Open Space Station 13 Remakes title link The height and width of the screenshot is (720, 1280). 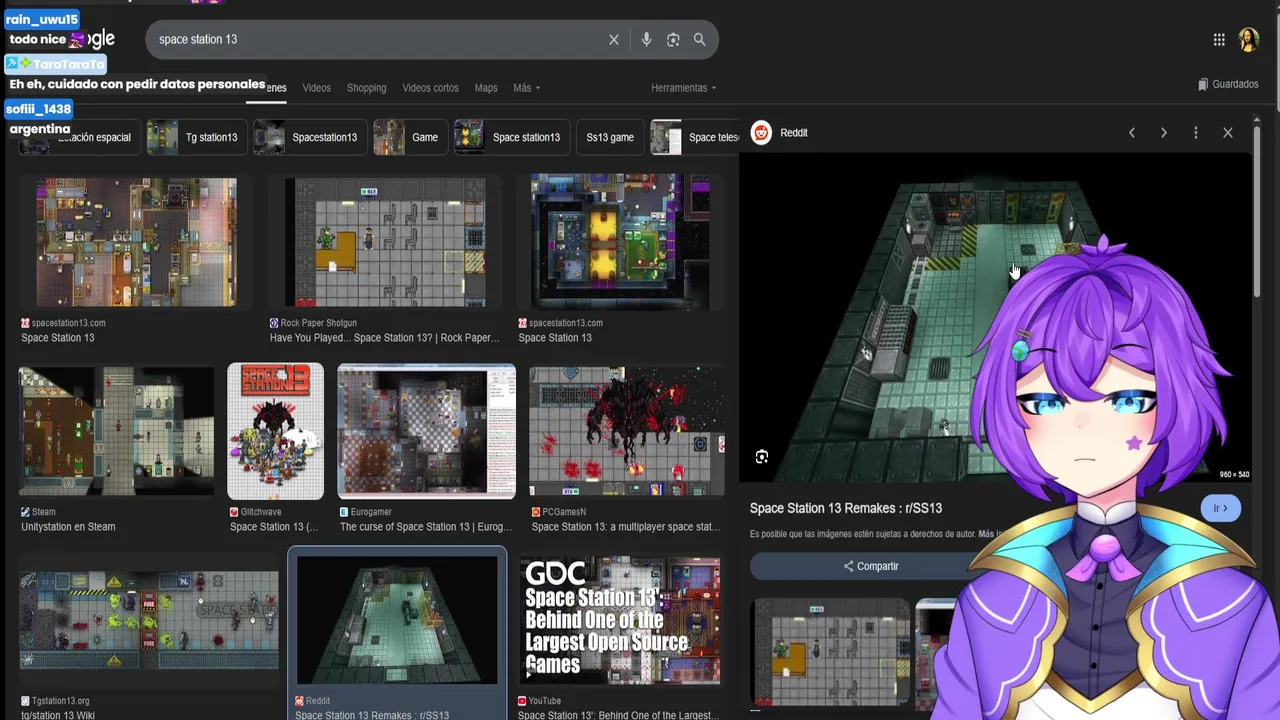click(x=846, y=508)
